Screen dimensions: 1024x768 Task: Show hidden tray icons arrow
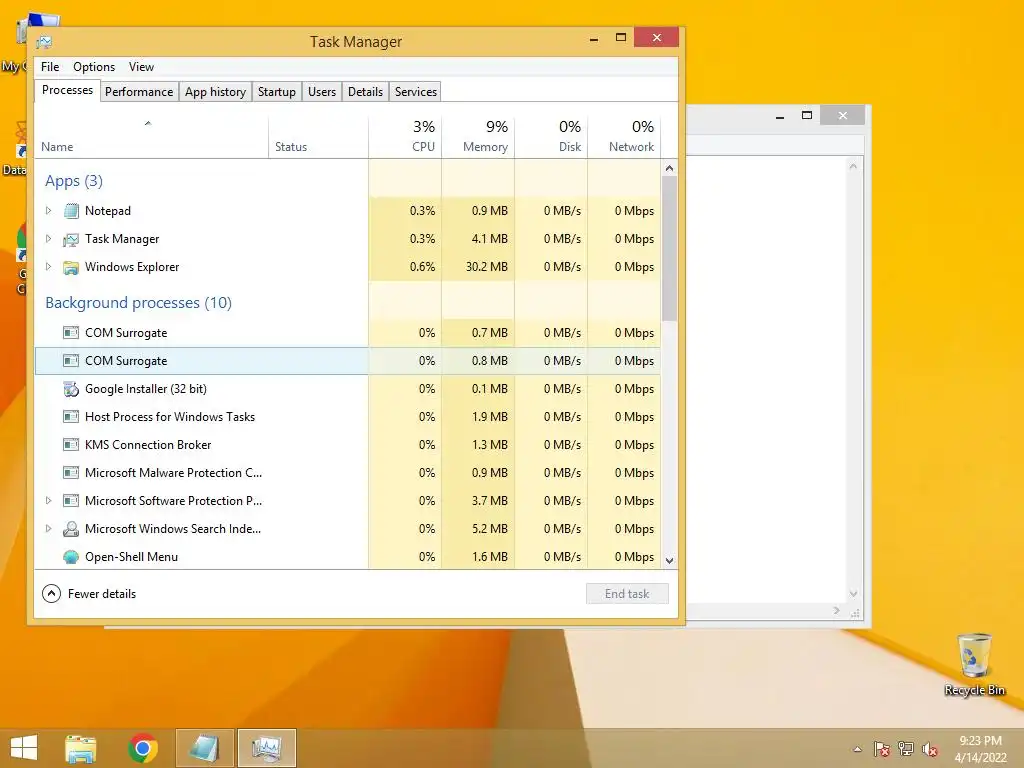click(x=857, y=749)
